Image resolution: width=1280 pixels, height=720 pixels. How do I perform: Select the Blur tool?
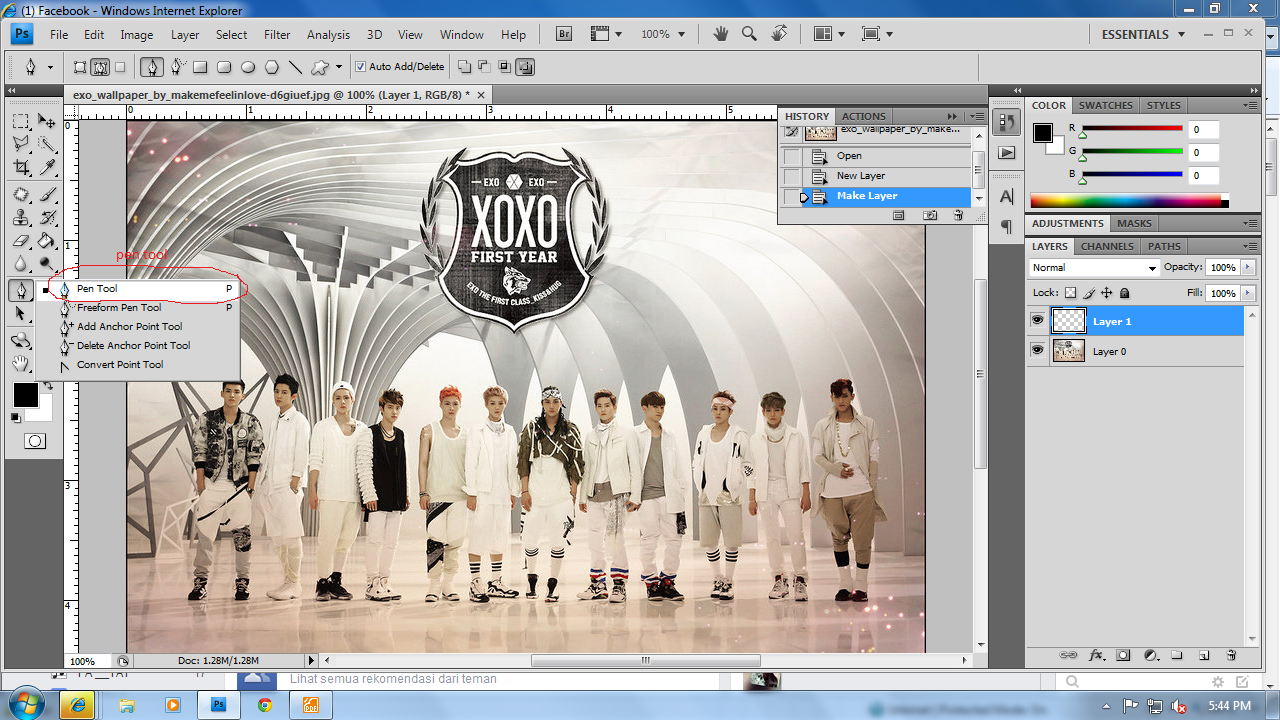[21, 264]
